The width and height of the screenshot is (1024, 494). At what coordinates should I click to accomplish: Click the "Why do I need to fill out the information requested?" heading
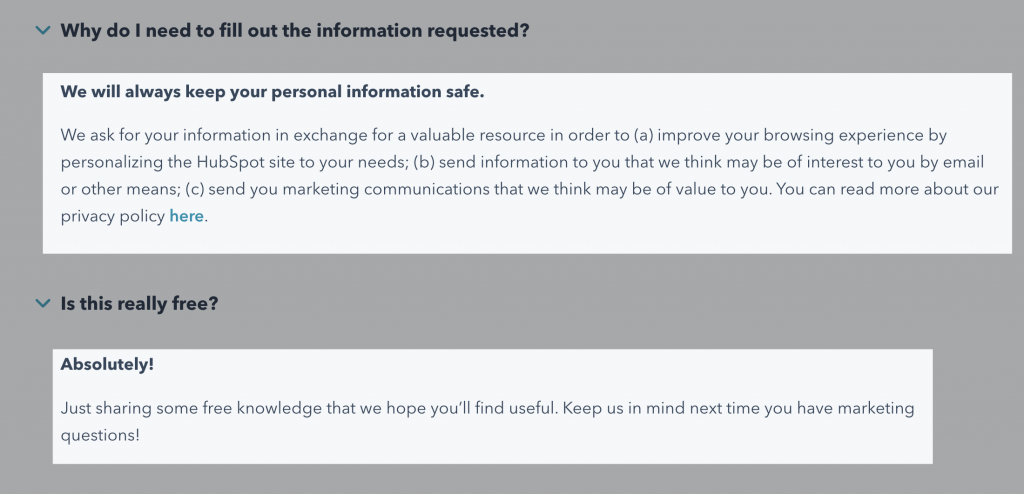tap(295, 31)
